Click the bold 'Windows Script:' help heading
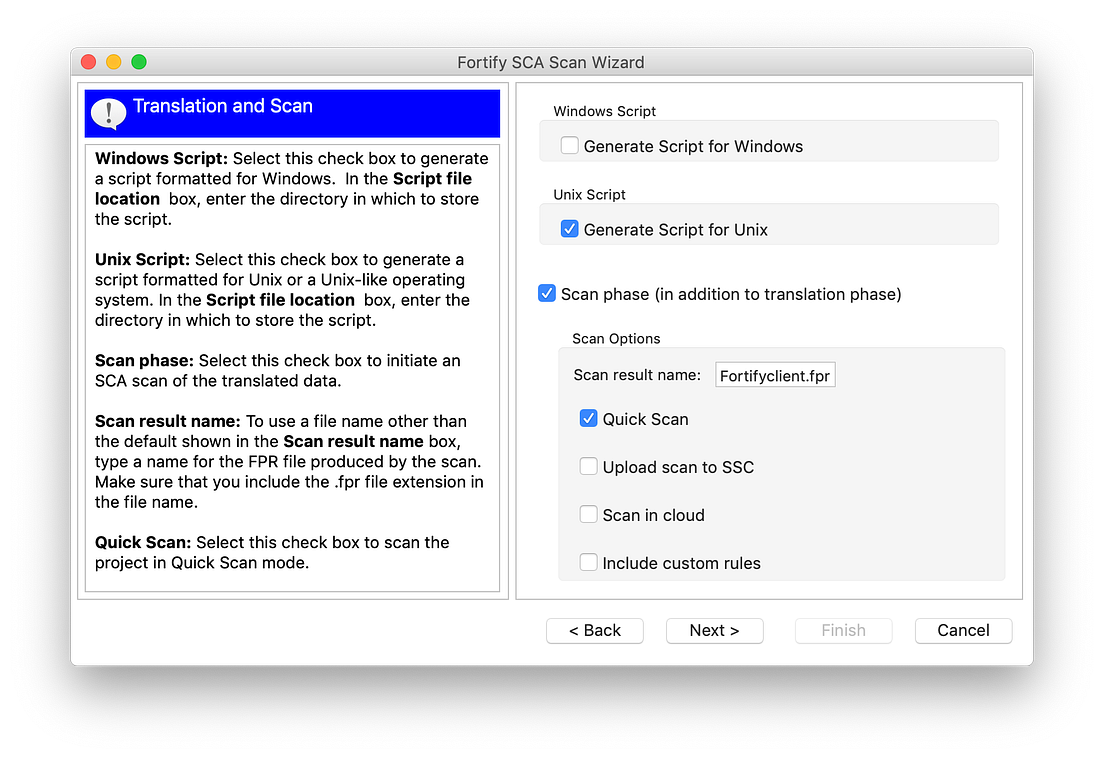Screen dimensions: 1104x759 coord(161,158)
